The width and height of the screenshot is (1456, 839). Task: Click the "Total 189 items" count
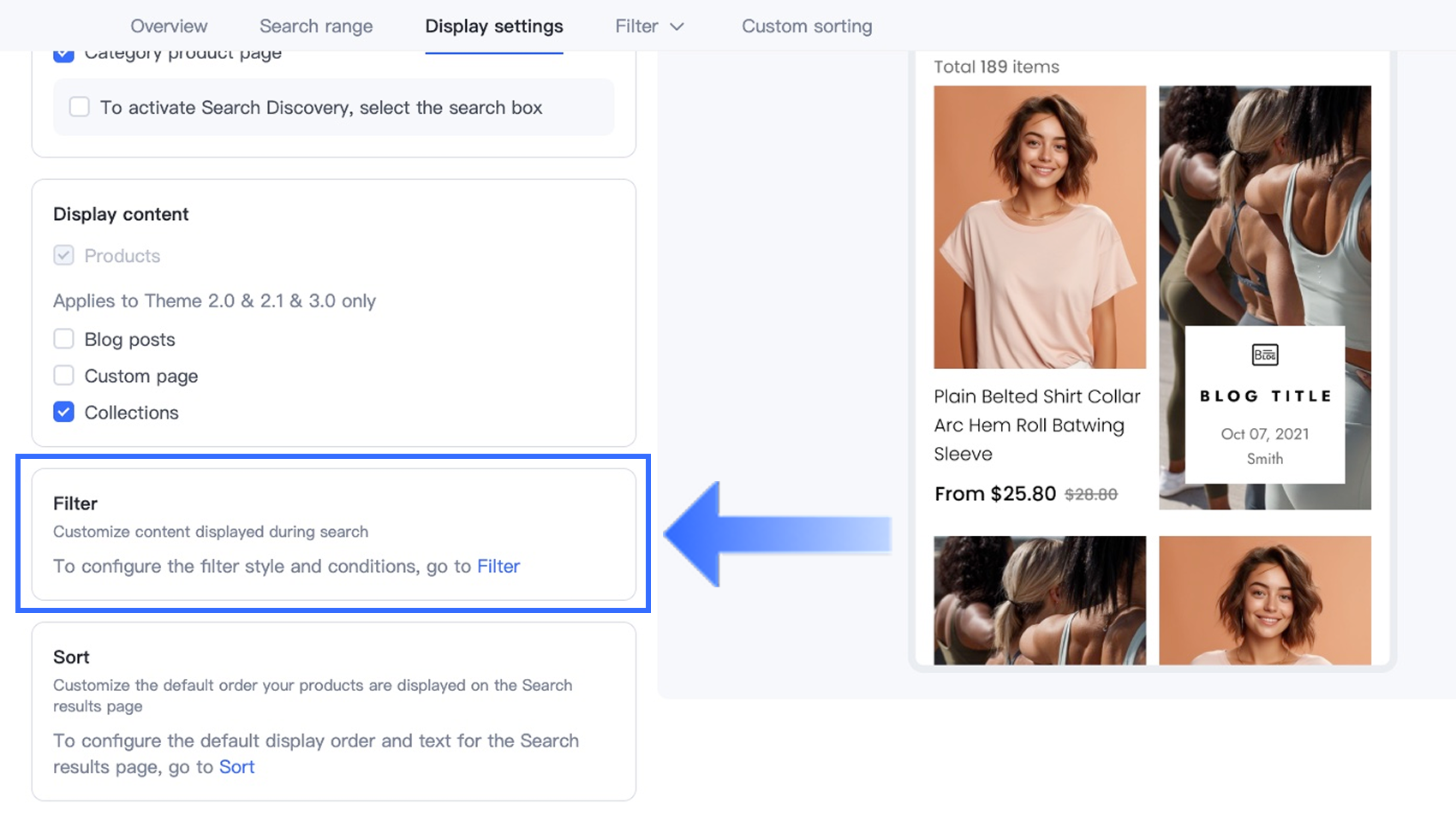coord(996,67)
